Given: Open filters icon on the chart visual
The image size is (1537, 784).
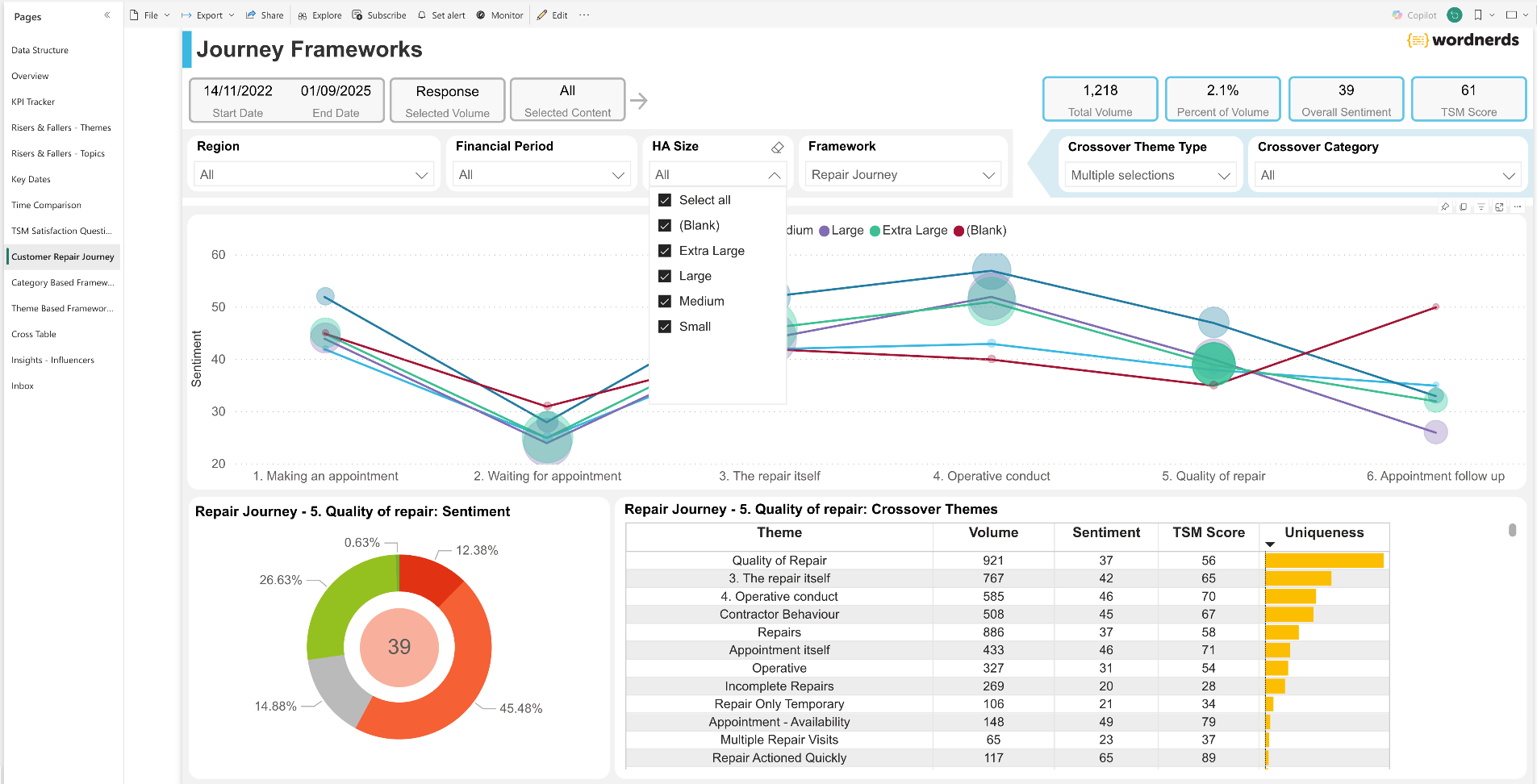Looking at the screenshot, I should [1481, 207].
